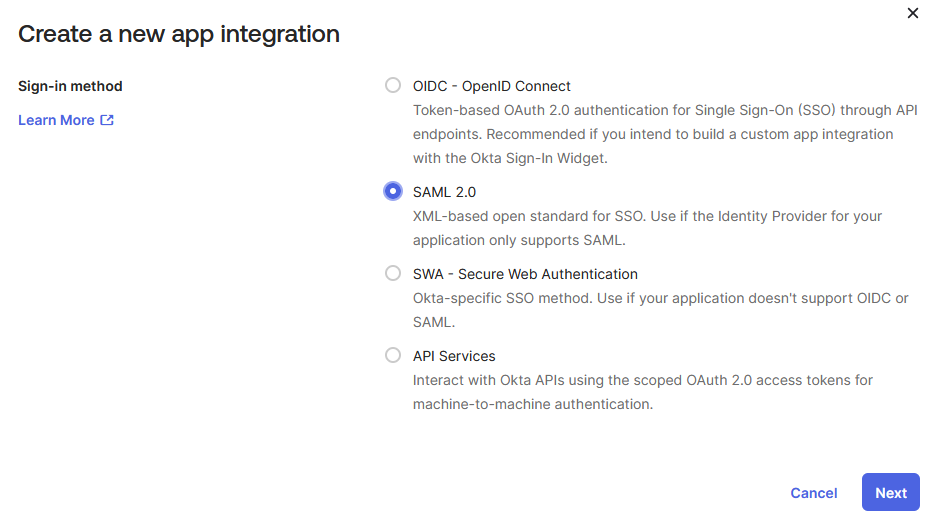Click the "machine-to-machine authentication" description line
The height and width of the screenshot is (527, 936).
(532, 405)
